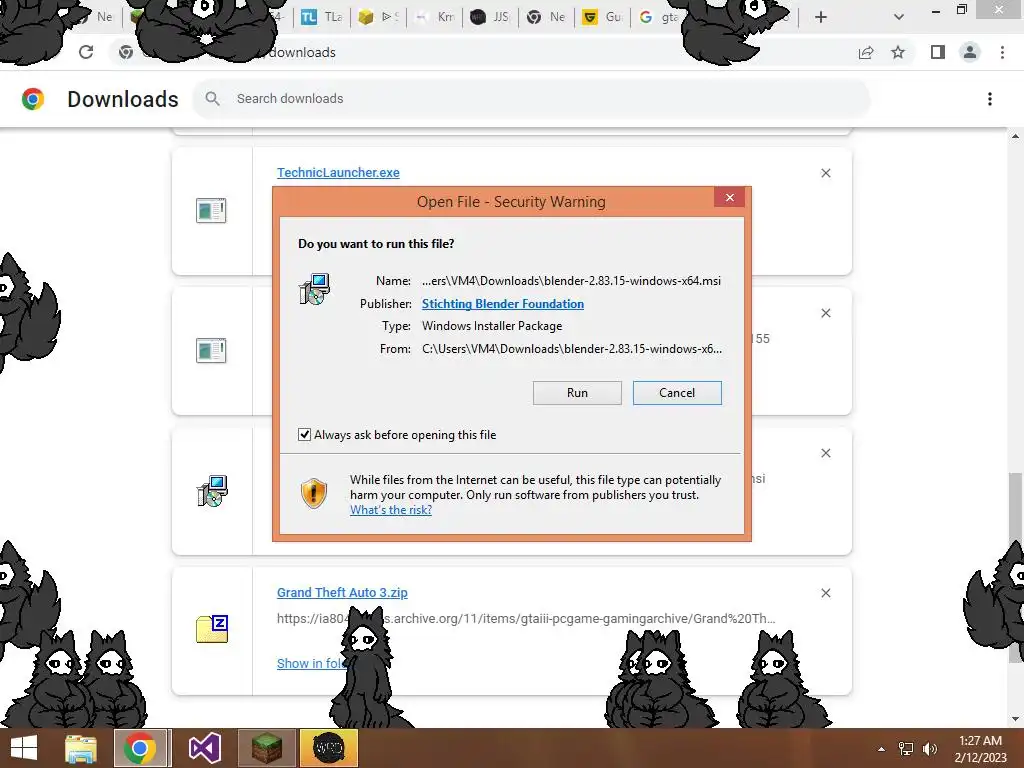Click the second download's exe file icon
The image size is (1024, 768).
pos(211,351)
